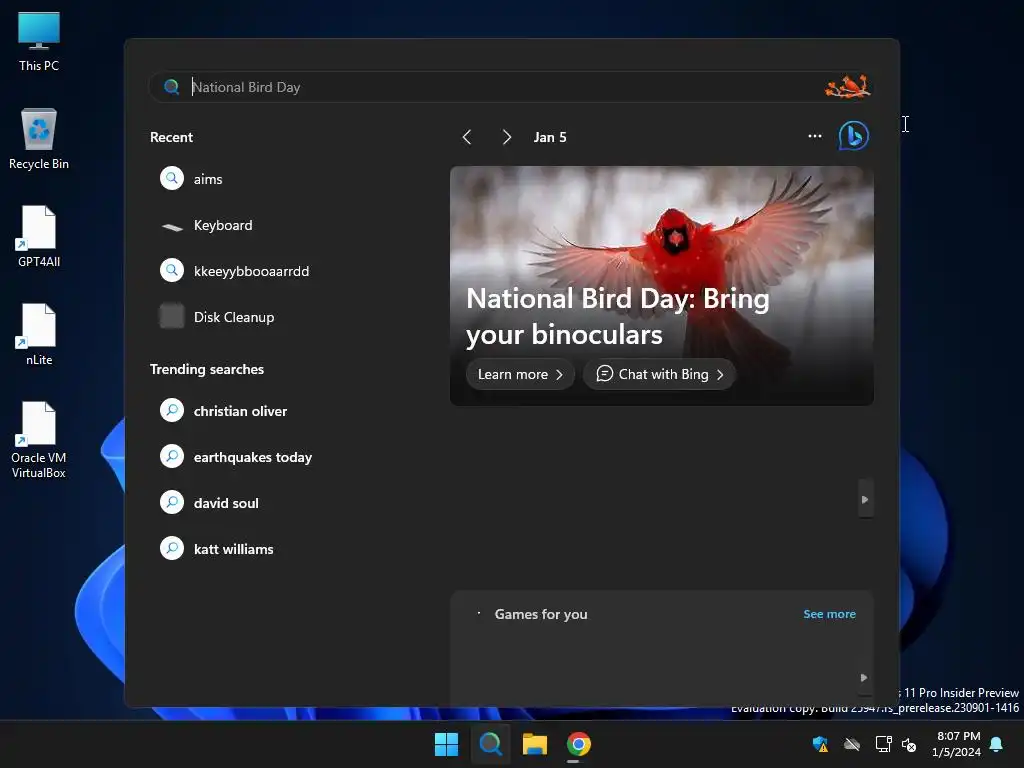Search trending 'christian oliver'
This screenshot has height=768, width=1024.
coord(240,411)
